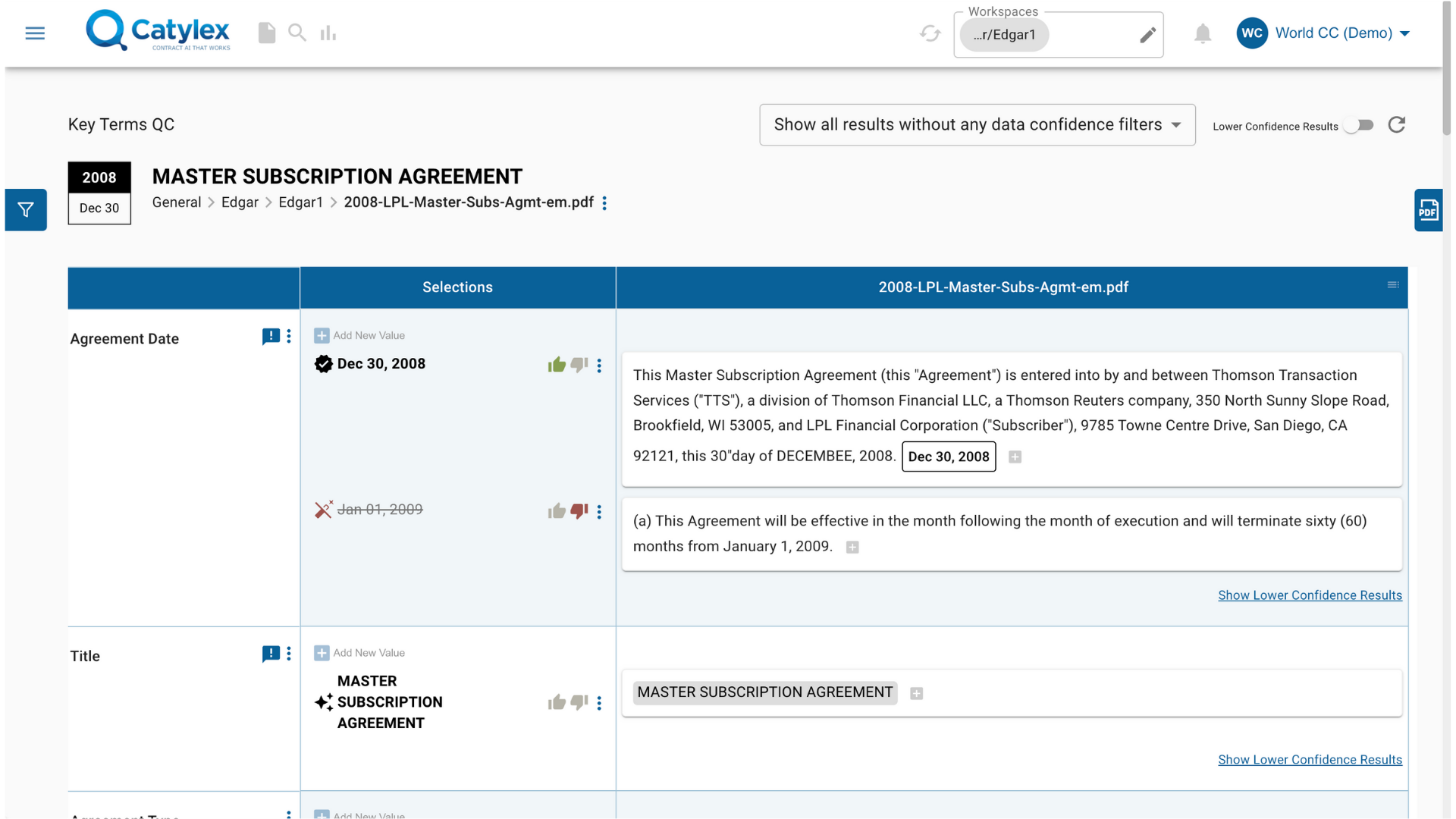The image size is (1456, 819).
Task: Select the Dec 30, 2008 selection value
Action: (381, 364)
